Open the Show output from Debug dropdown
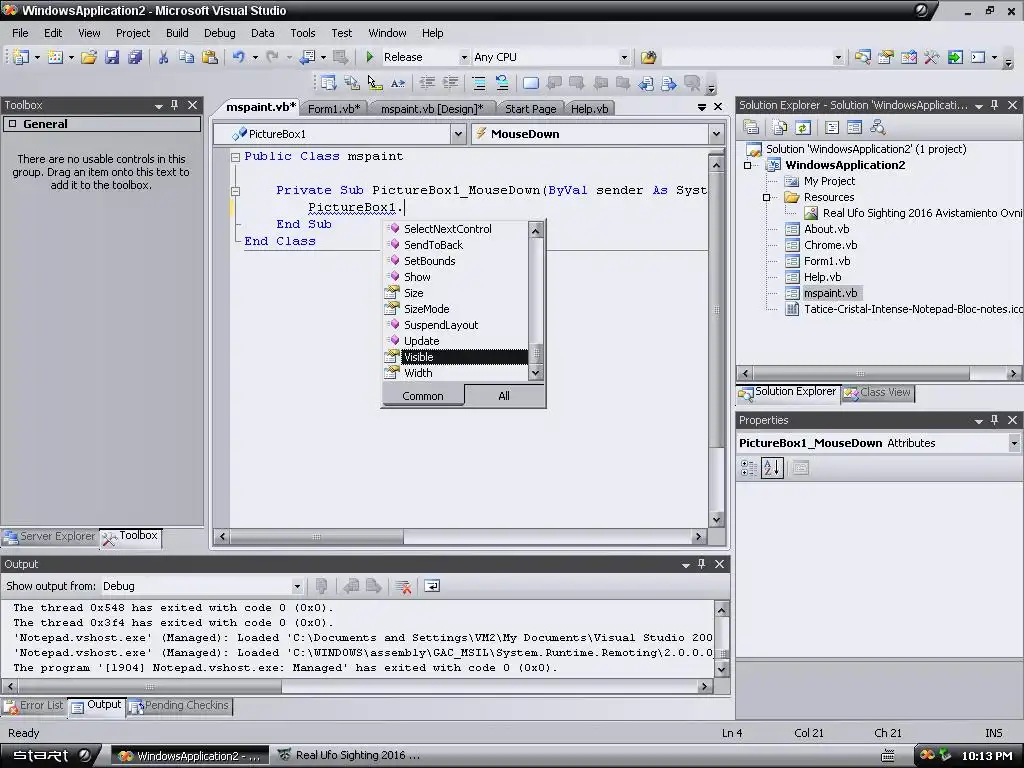 point(297,586)
